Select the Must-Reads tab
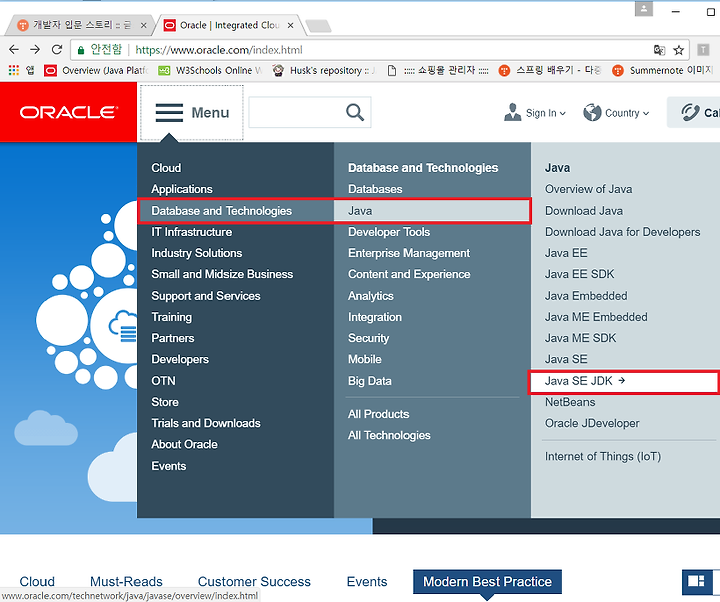The width and height of the screenshot is (720, 602). click(x=126, y=582)
